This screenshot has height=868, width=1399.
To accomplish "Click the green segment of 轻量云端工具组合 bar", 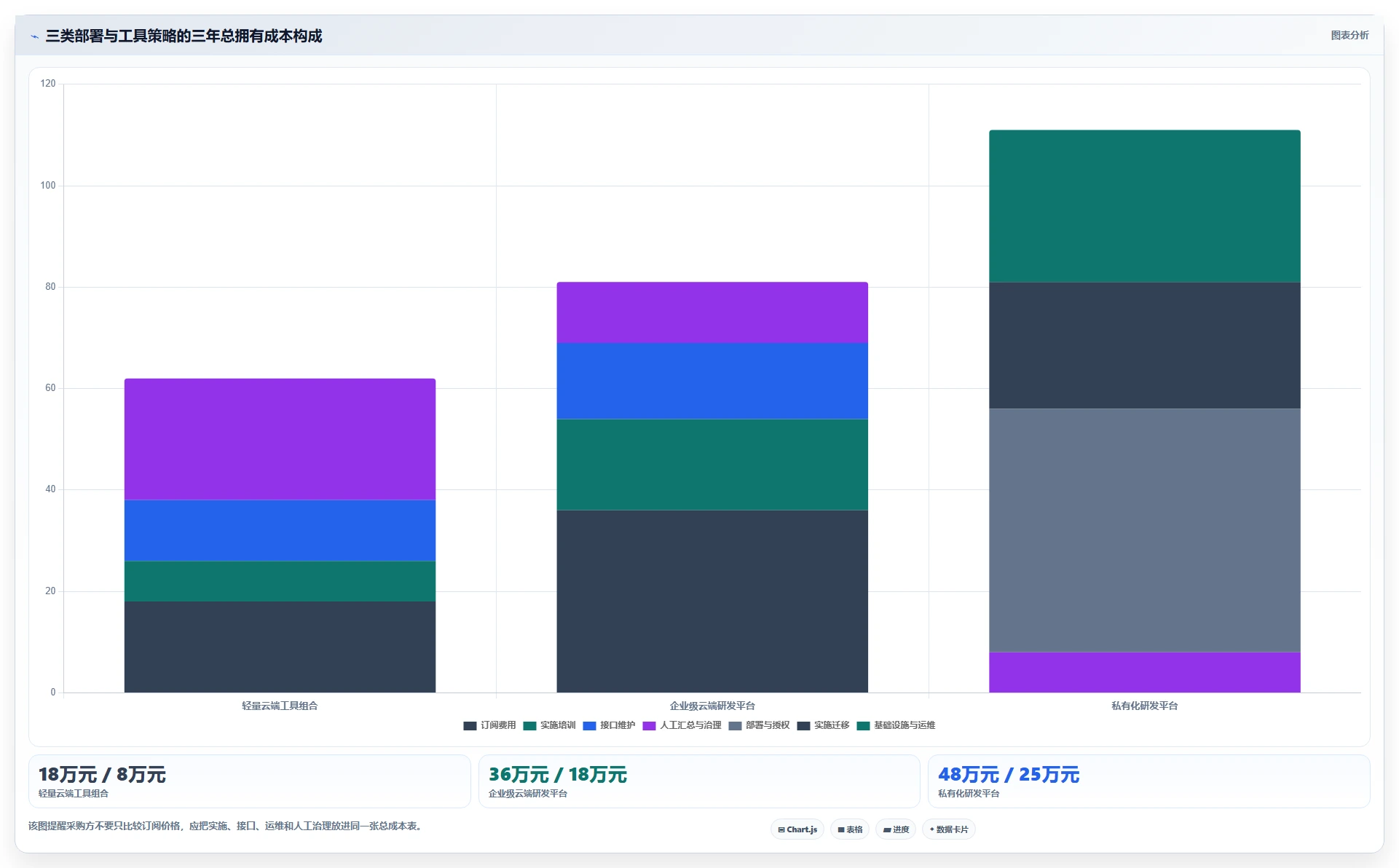I will pos(280,581).
